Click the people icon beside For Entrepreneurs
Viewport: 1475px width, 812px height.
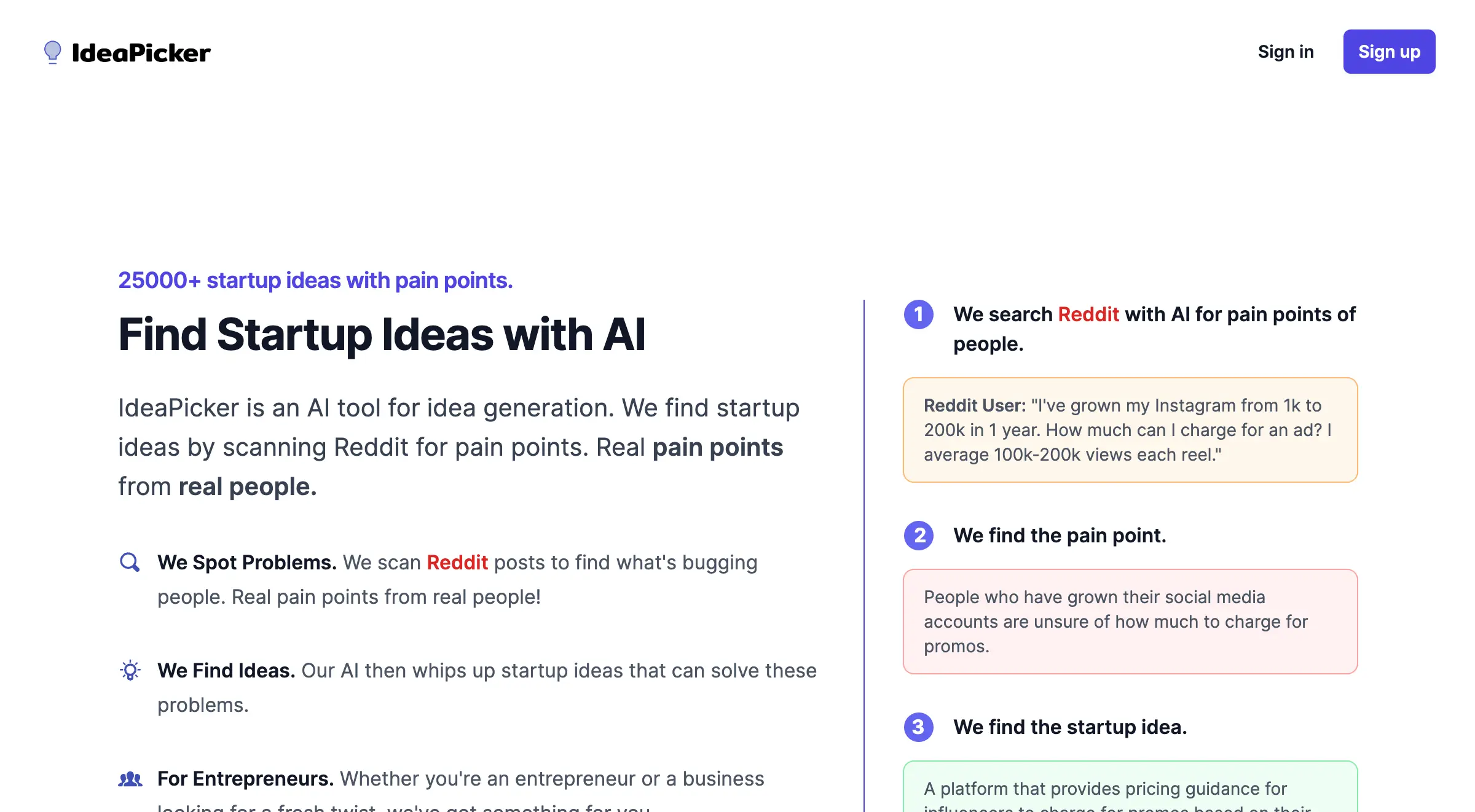[130, 779]
